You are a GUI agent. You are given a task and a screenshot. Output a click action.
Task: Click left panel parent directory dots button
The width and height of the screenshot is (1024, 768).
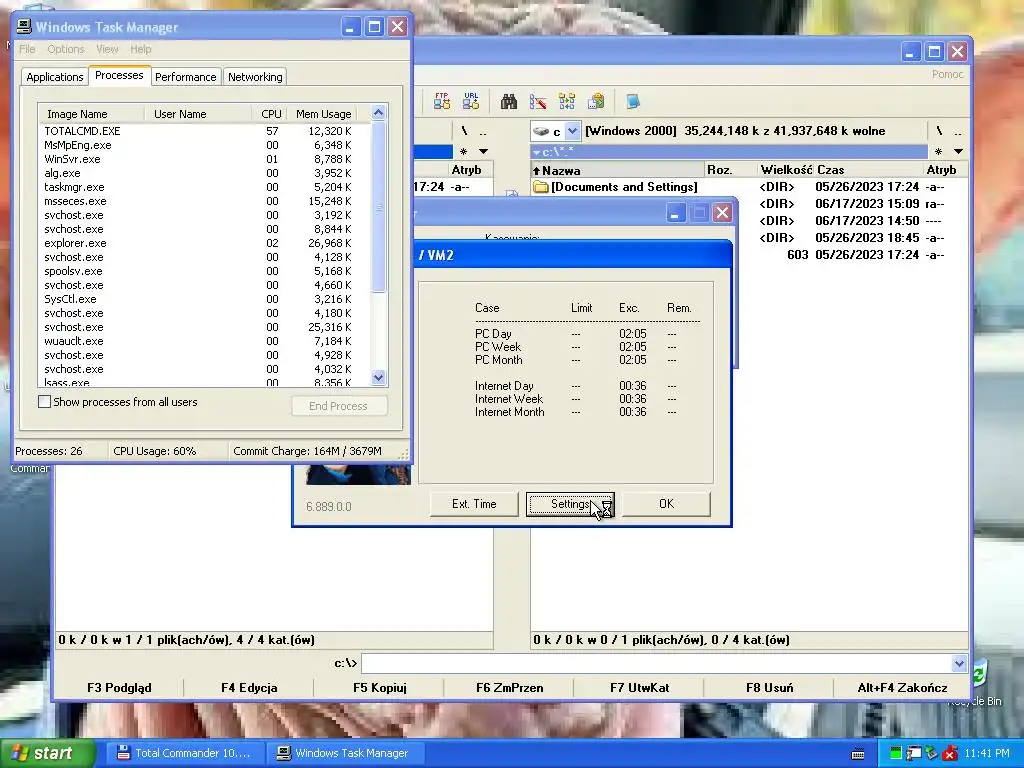[483, 131]
